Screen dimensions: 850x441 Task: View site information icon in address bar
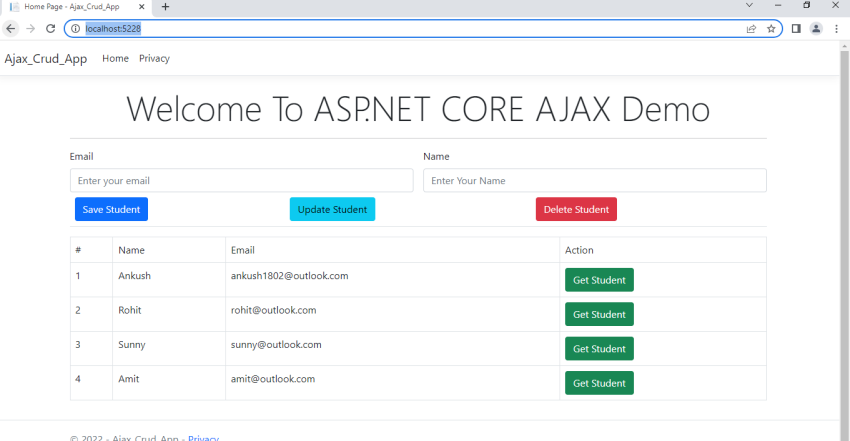(x=76, y=29)
